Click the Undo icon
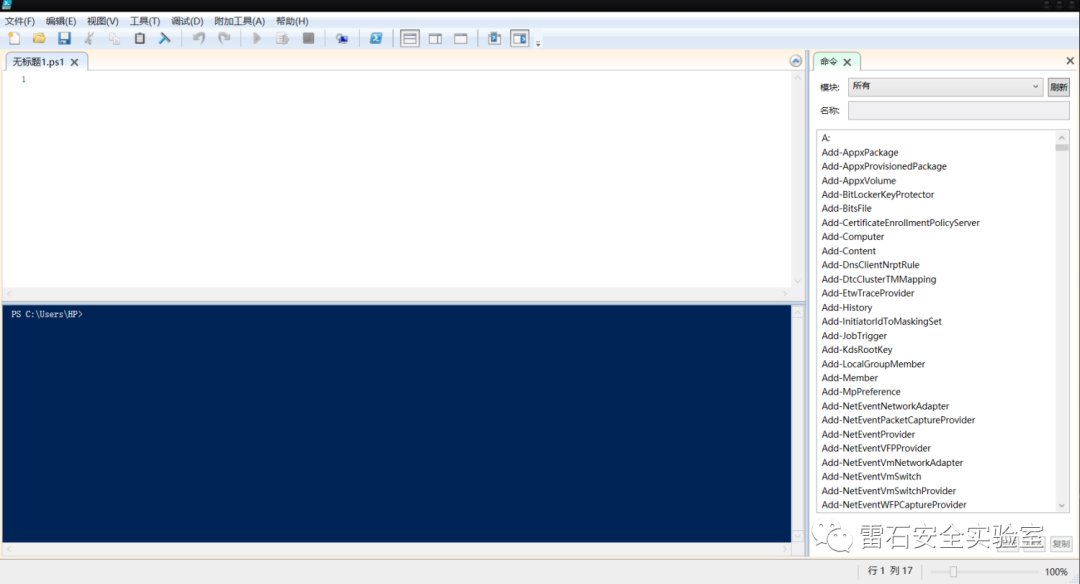Viewport: 1080px width, 584px height. (x=196, y=38)
